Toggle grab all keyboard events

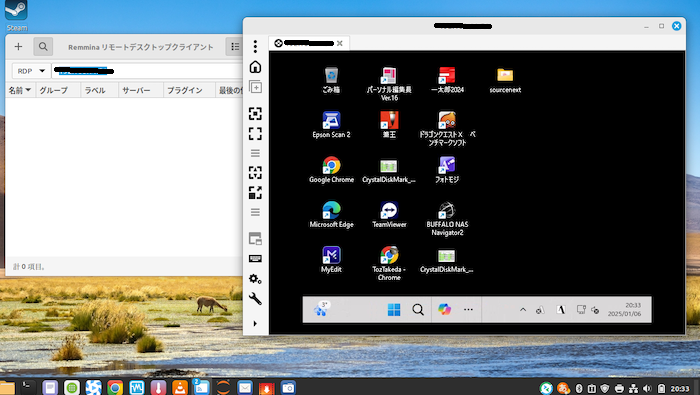255,258
